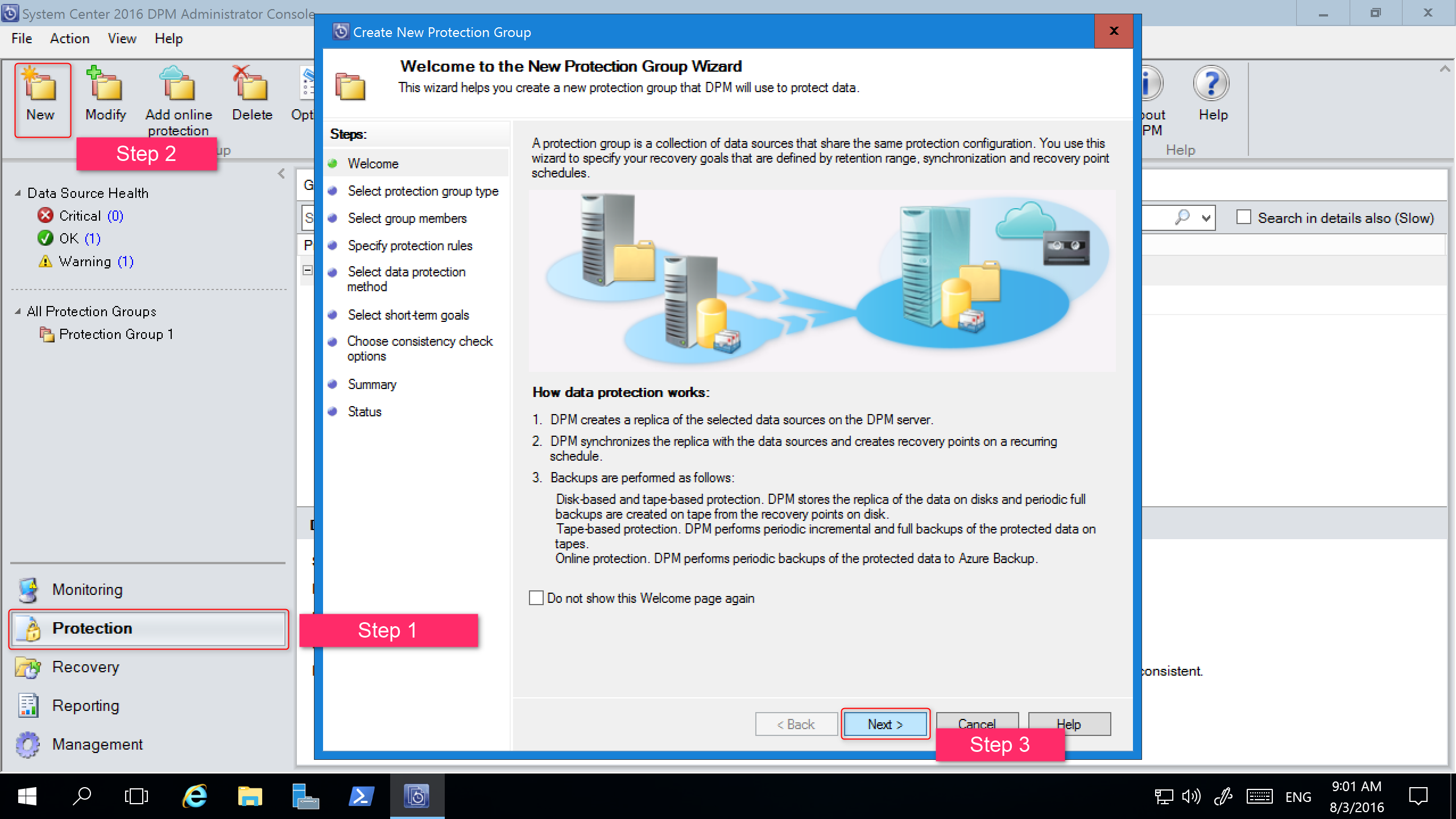Click Next to proceed past Welcome
Viewport: 1456px width, 819px height.
pos(884,724)
